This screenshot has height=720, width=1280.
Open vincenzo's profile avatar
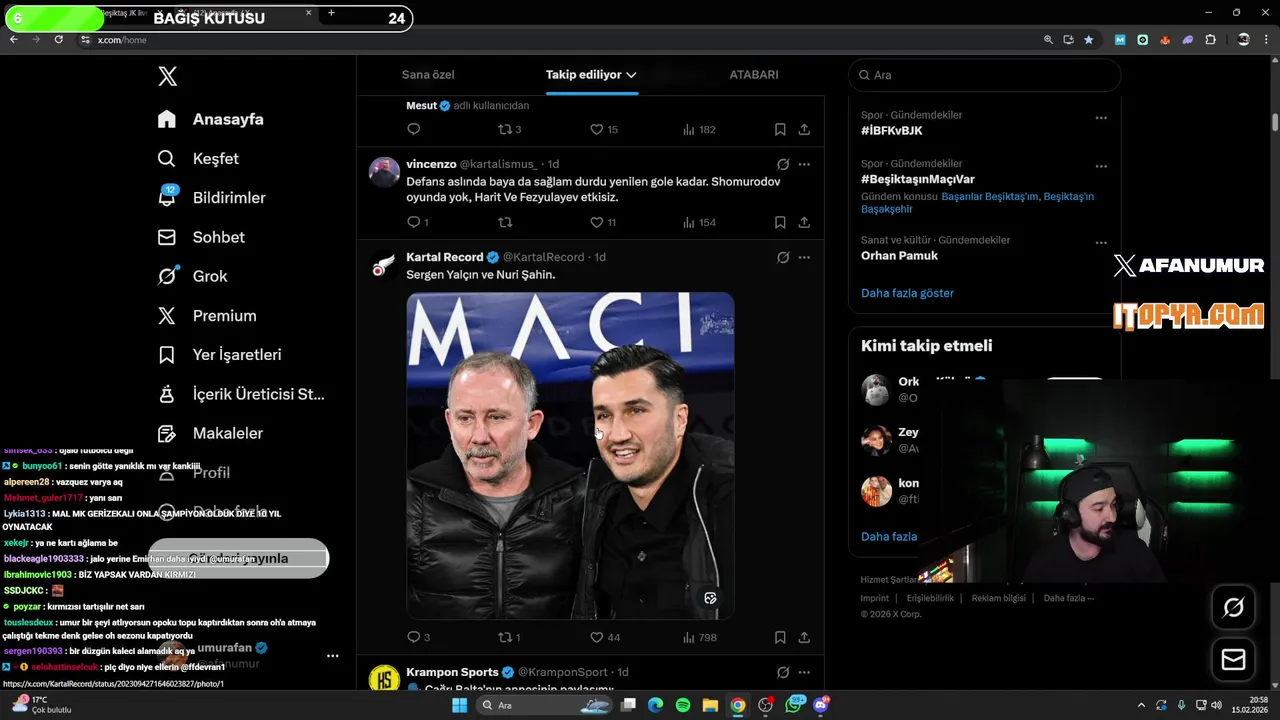(384, 172)
